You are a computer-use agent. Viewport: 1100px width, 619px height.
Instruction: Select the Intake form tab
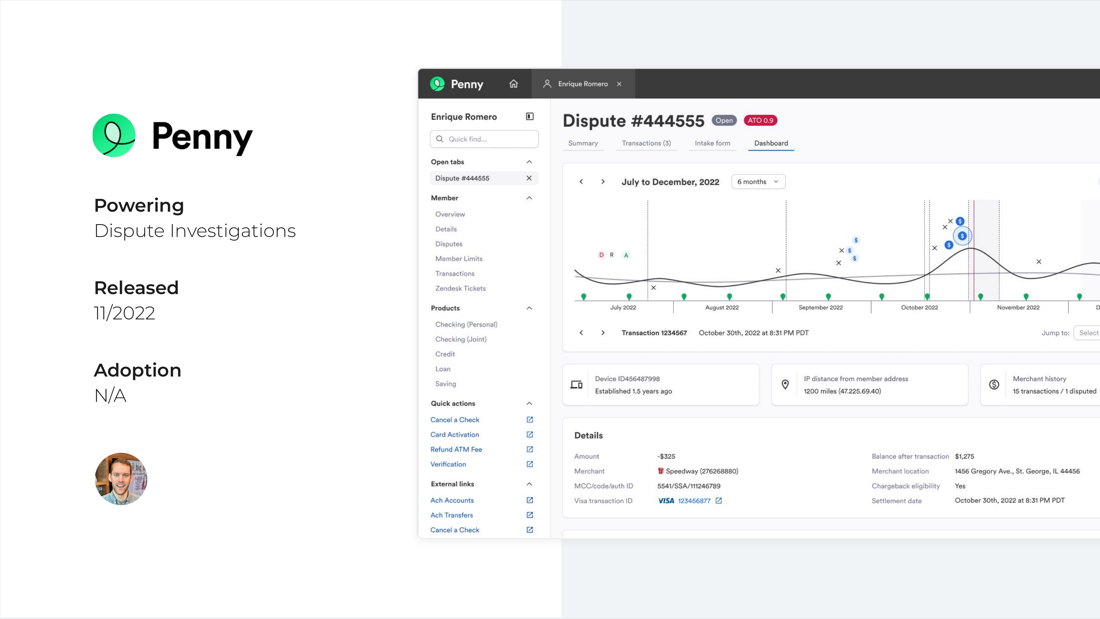pyautogui.click(x=712, y=143)
